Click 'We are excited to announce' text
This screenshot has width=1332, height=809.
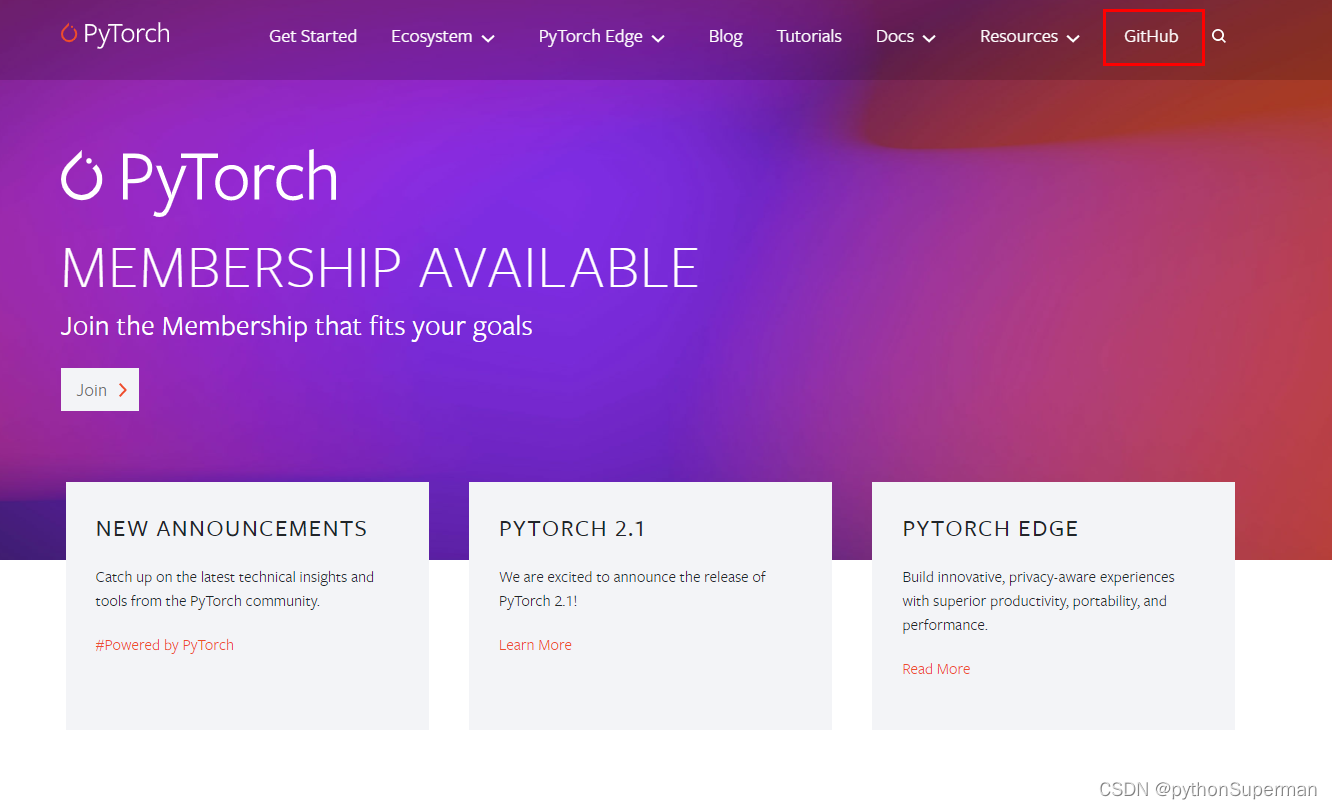point(632,589)
